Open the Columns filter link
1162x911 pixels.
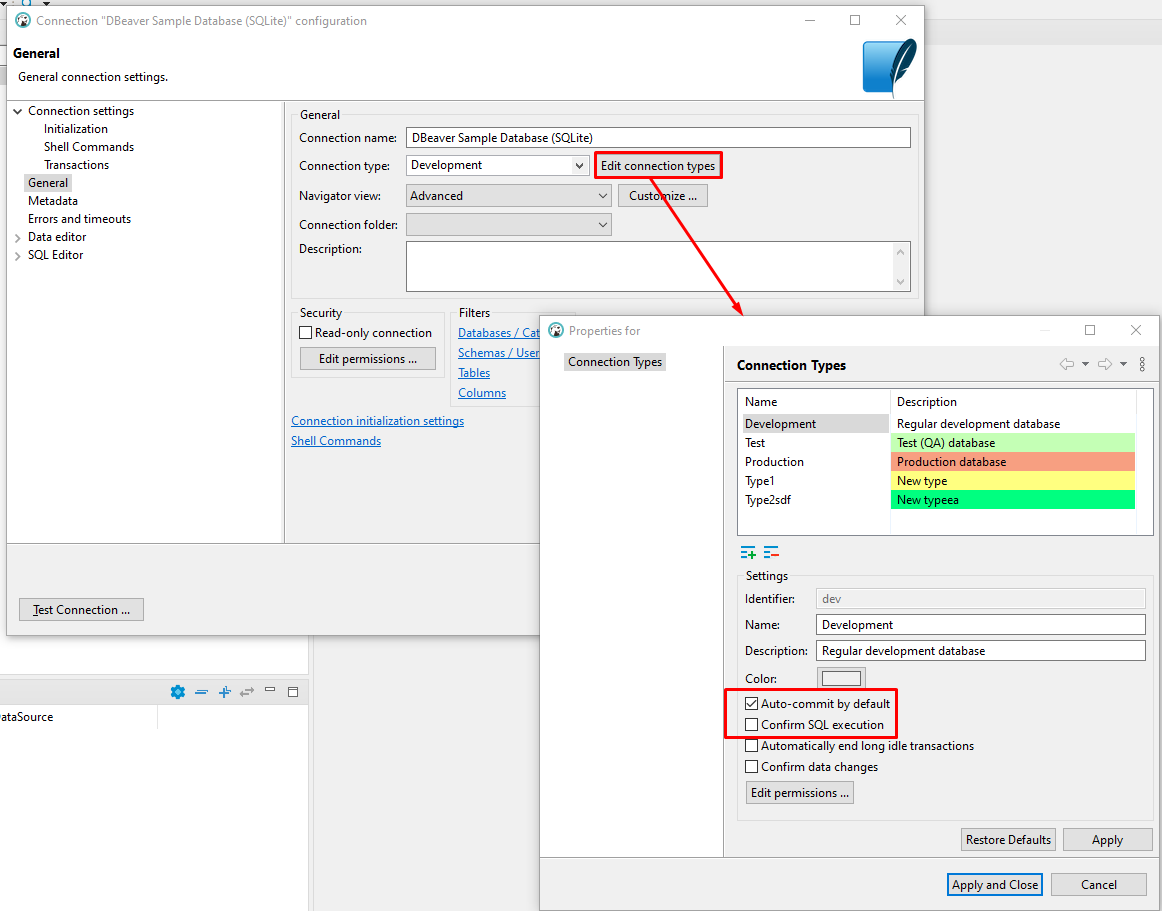482,393
